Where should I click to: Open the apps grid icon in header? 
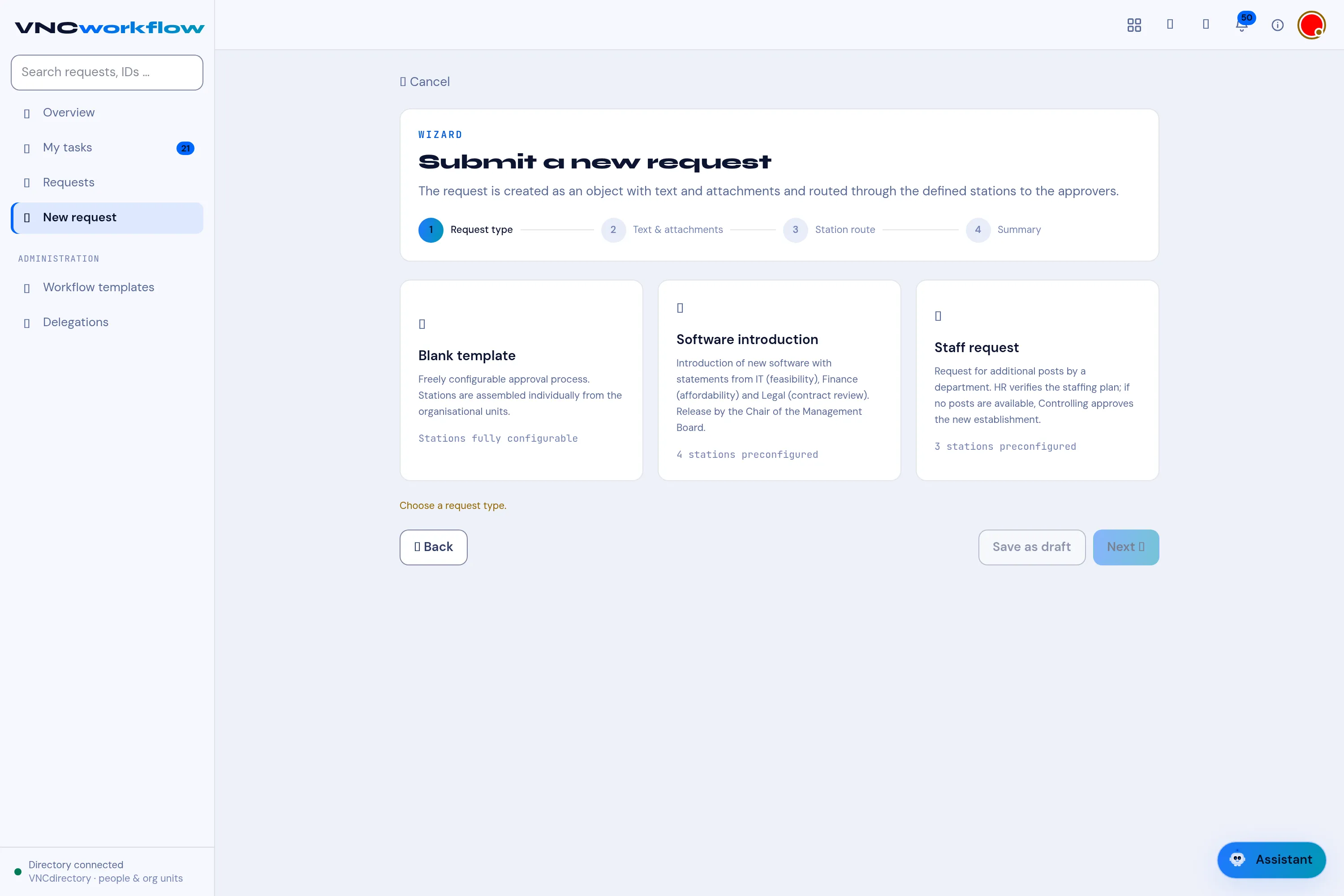click(x=1134, y=25)
